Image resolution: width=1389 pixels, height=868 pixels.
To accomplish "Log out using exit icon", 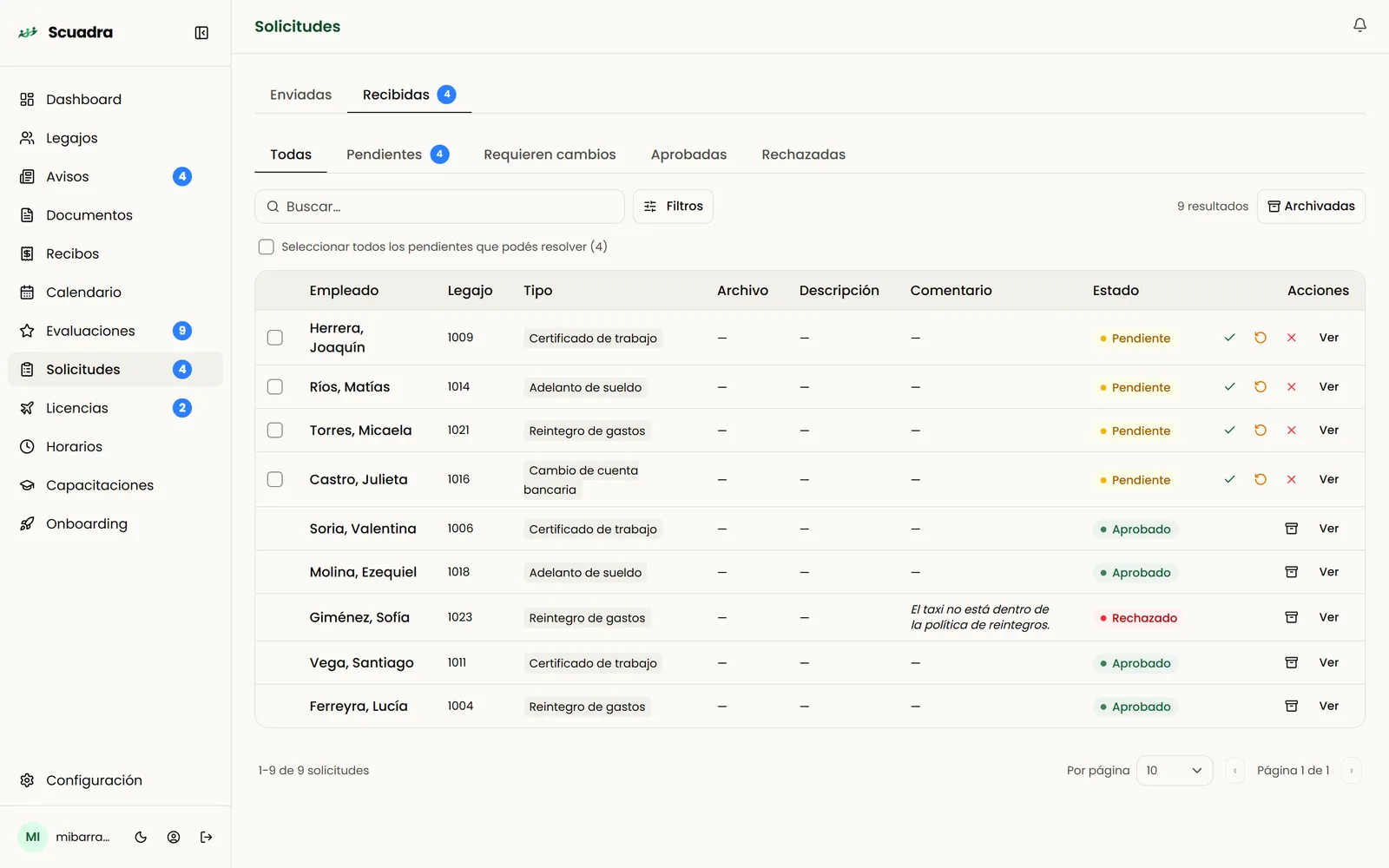I will pos(206,838).
